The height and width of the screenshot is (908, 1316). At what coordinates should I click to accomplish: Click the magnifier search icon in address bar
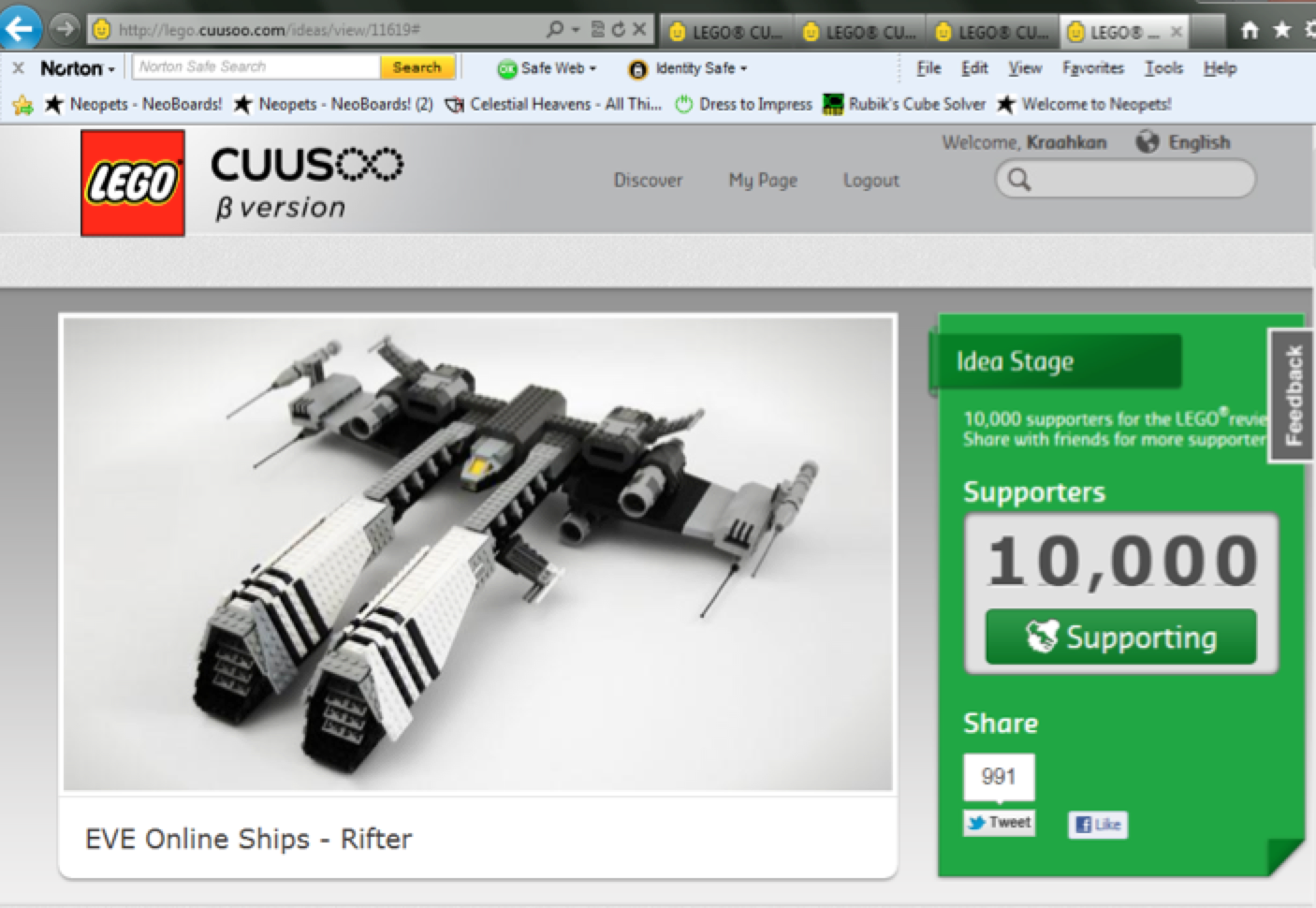555,30
